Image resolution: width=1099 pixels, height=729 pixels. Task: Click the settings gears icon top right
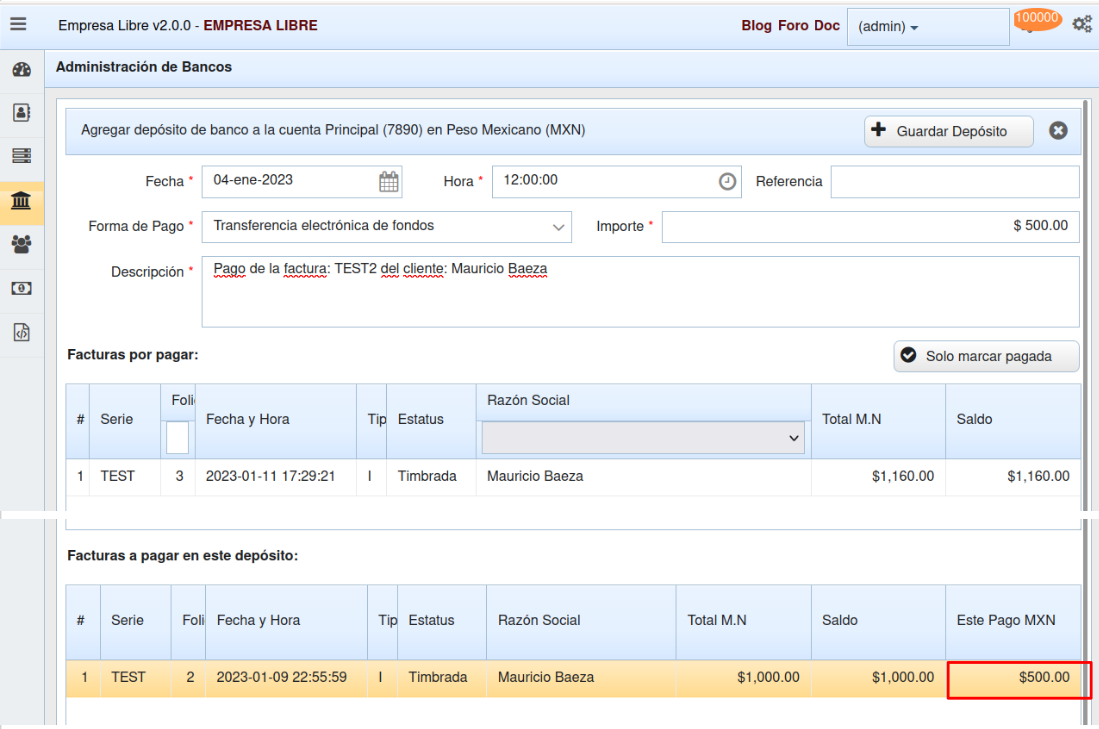click(x=1081, y=24)
